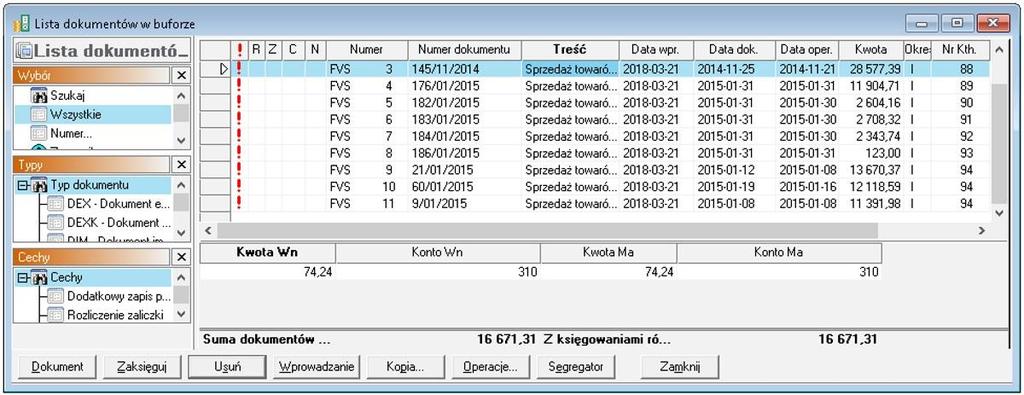The width and height of the screenshot is (1024, 395).
Task: Click the Lista dokumentów header icon
Action: [x=25, y=51]
